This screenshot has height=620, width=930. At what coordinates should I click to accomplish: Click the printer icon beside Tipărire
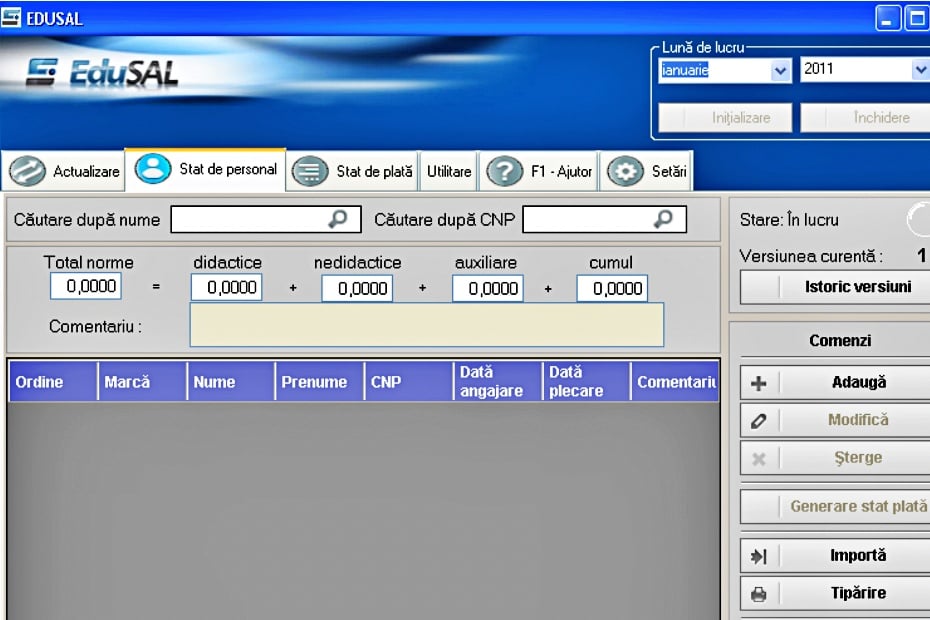click(x=758, y=594)
